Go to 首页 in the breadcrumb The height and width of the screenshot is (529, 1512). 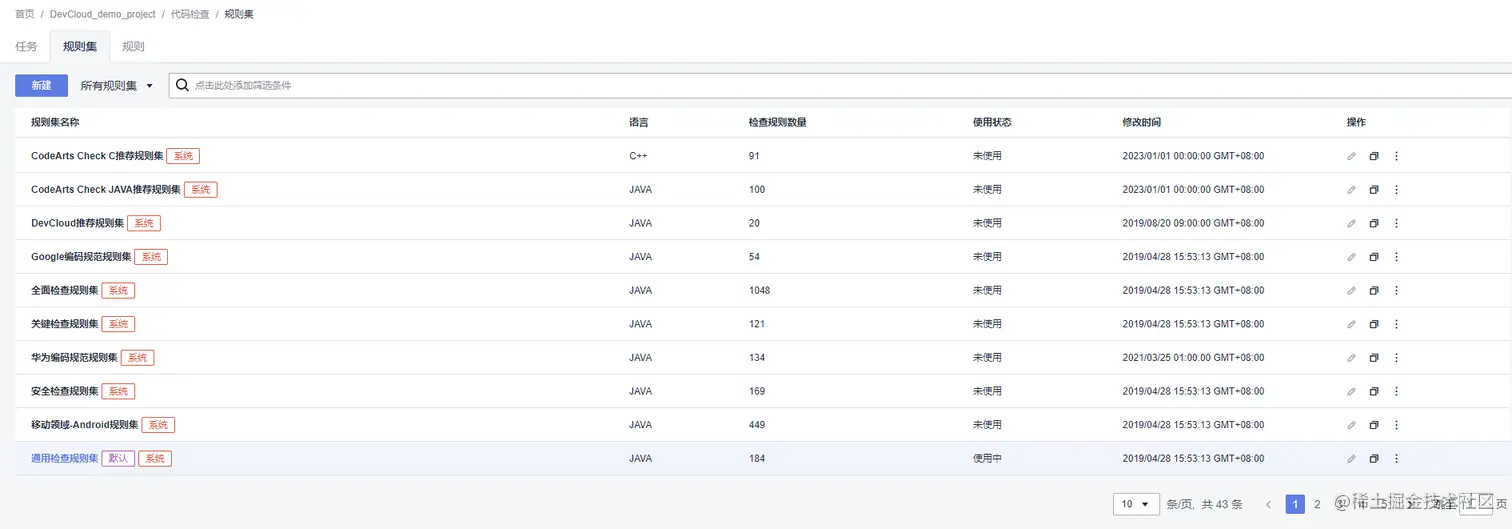pyautogui.click(x=25, y=14)
